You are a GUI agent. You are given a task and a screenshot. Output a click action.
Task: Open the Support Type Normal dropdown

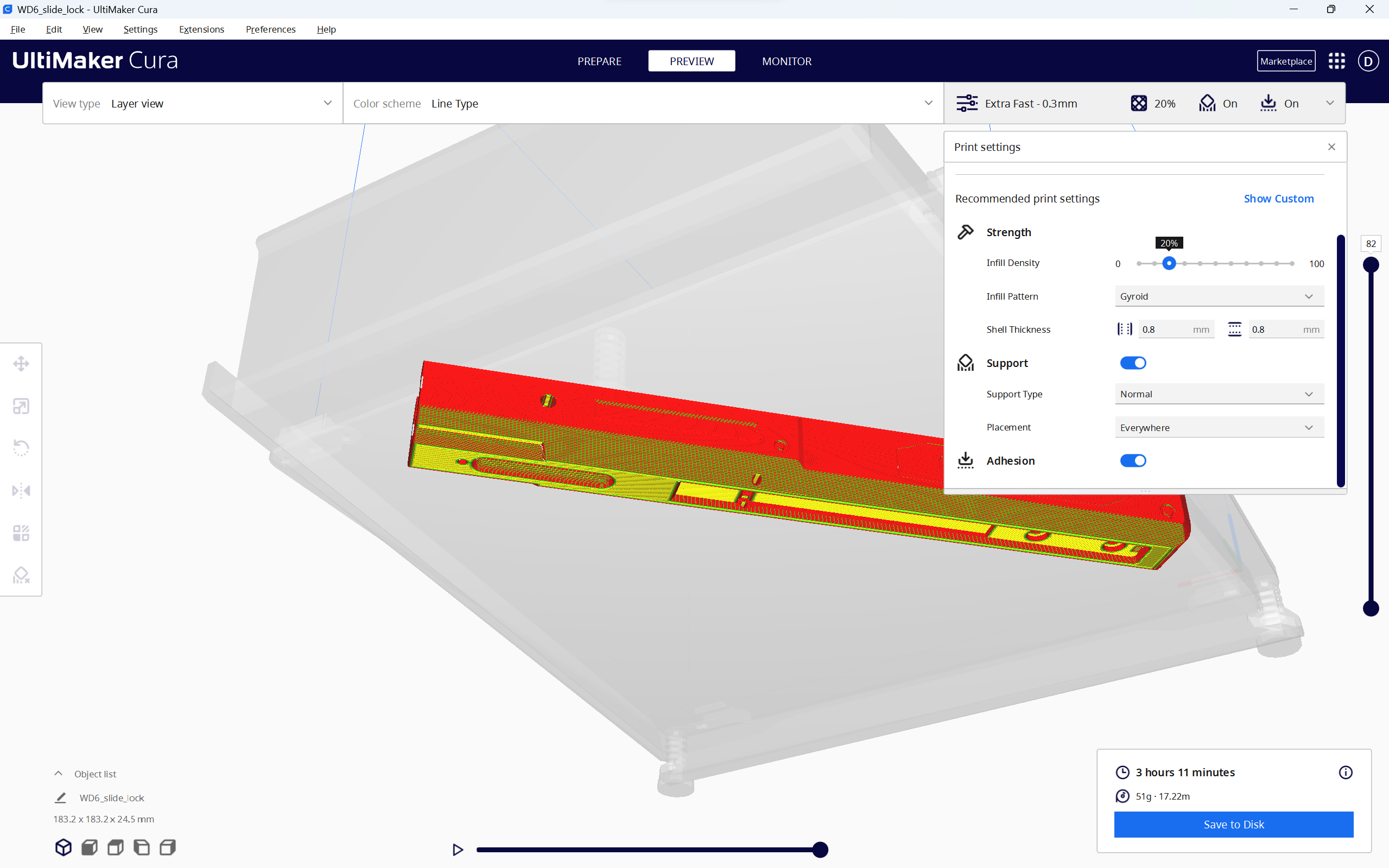tap(1219, 394)
